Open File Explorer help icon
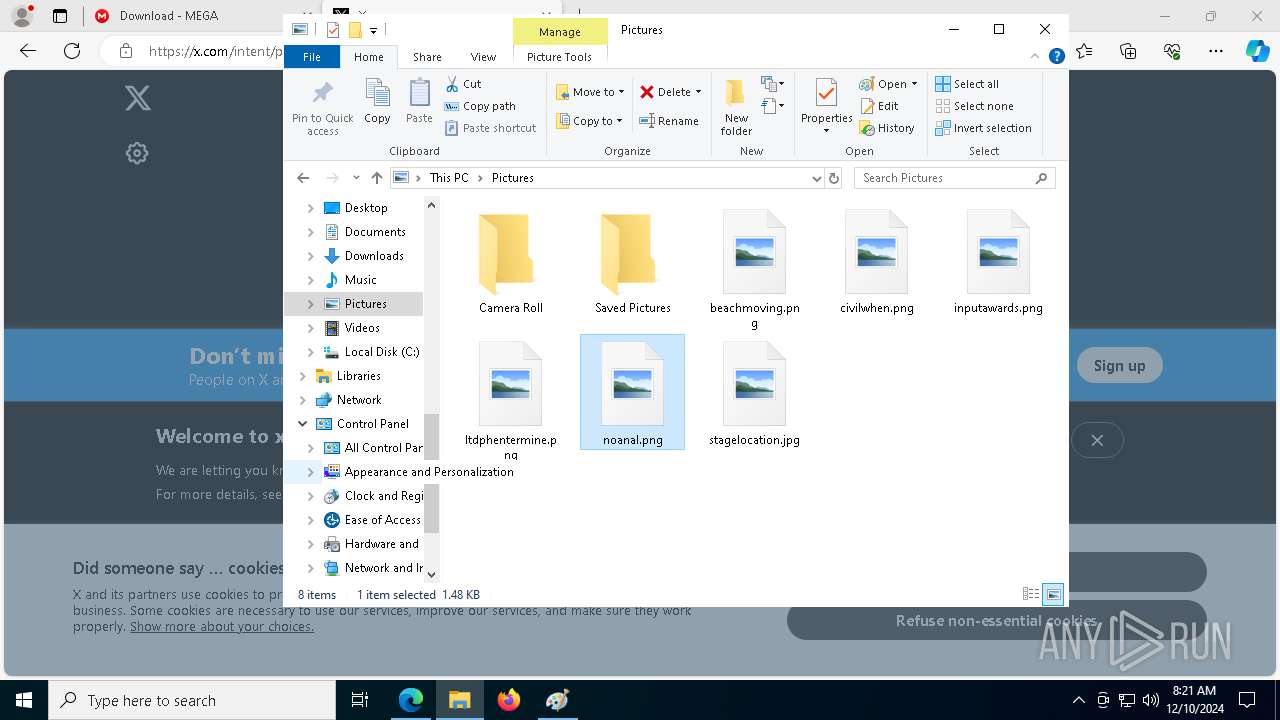 pyautogui.click(x=1056, y=57)
